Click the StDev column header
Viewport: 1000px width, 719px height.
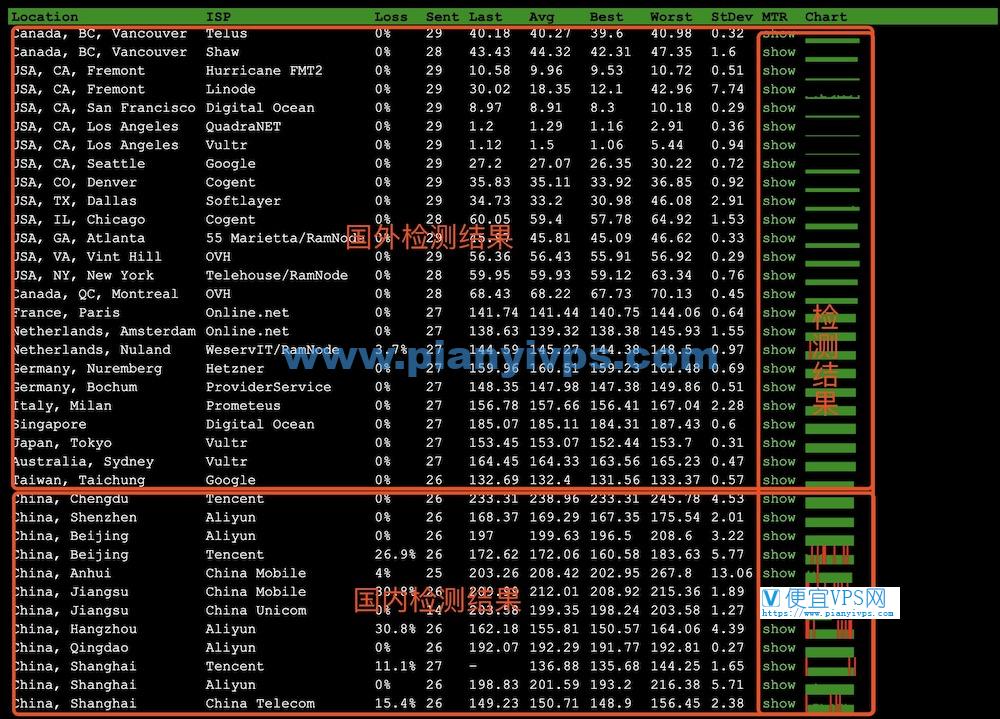732,17
